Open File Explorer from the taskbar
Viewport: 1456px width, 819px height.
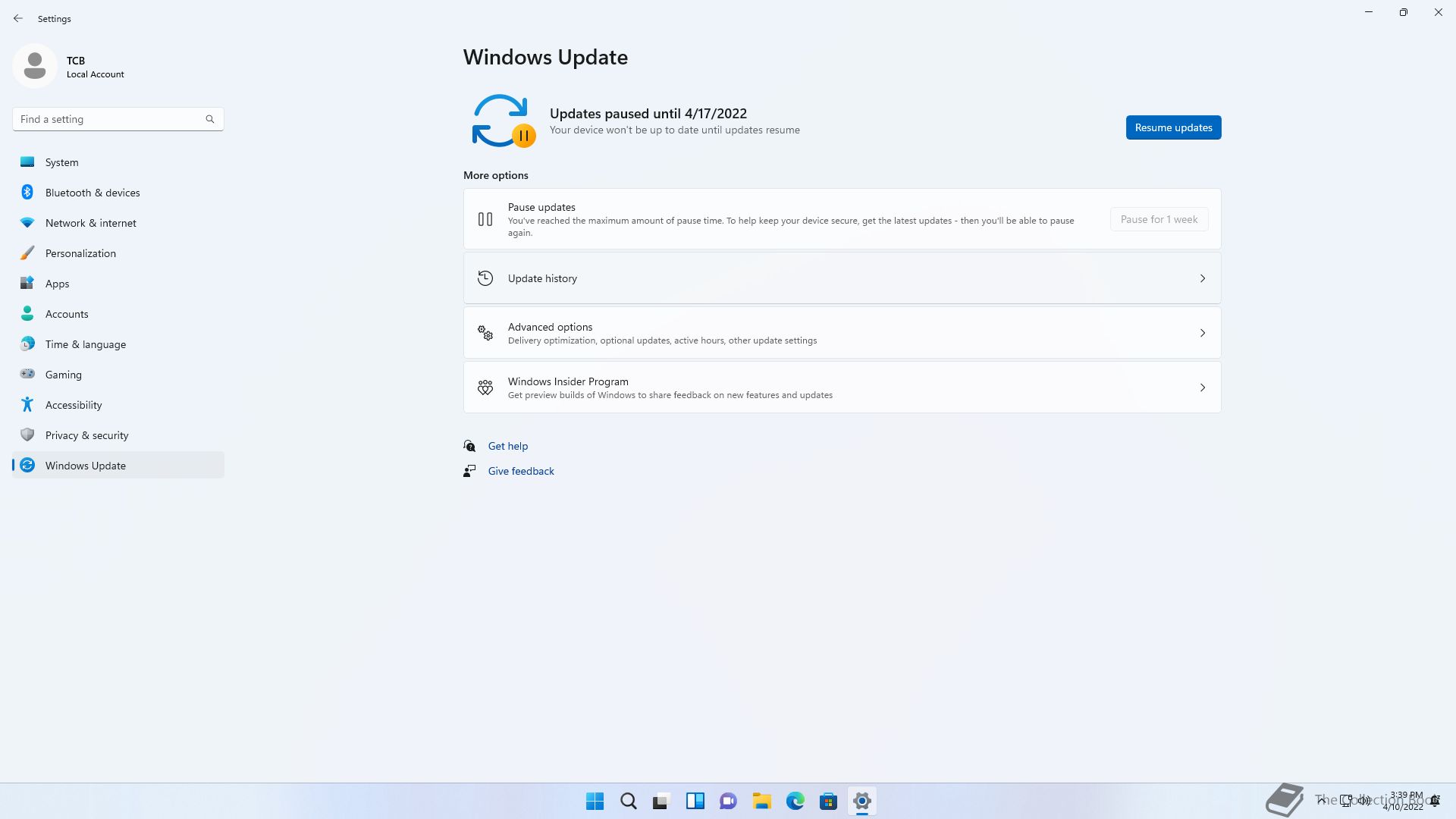click(x=762, y=801)
